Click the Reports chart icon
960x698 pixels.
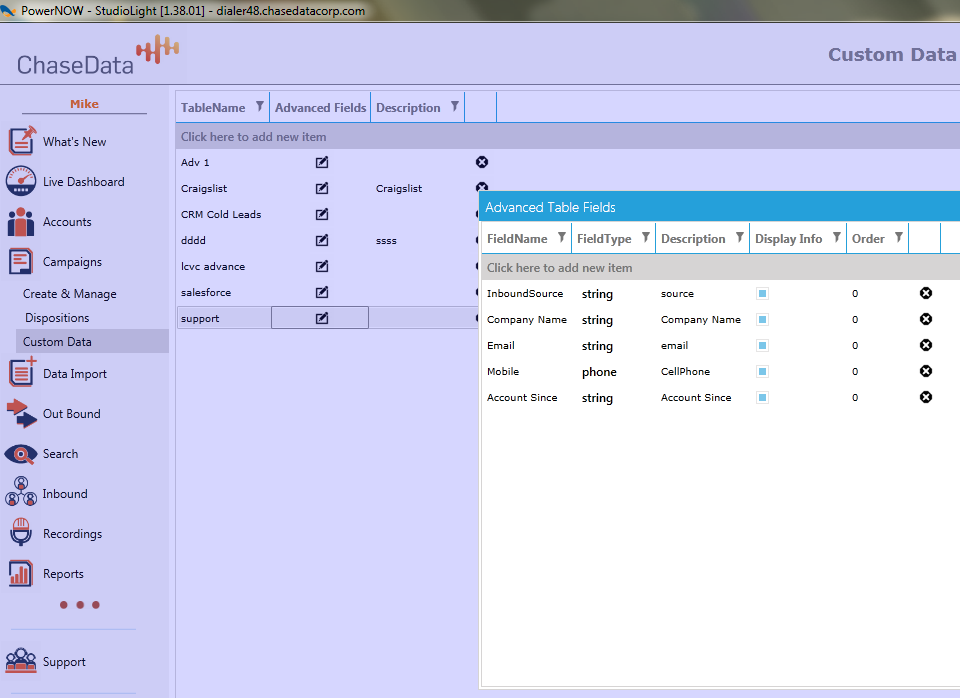[21, 574]
